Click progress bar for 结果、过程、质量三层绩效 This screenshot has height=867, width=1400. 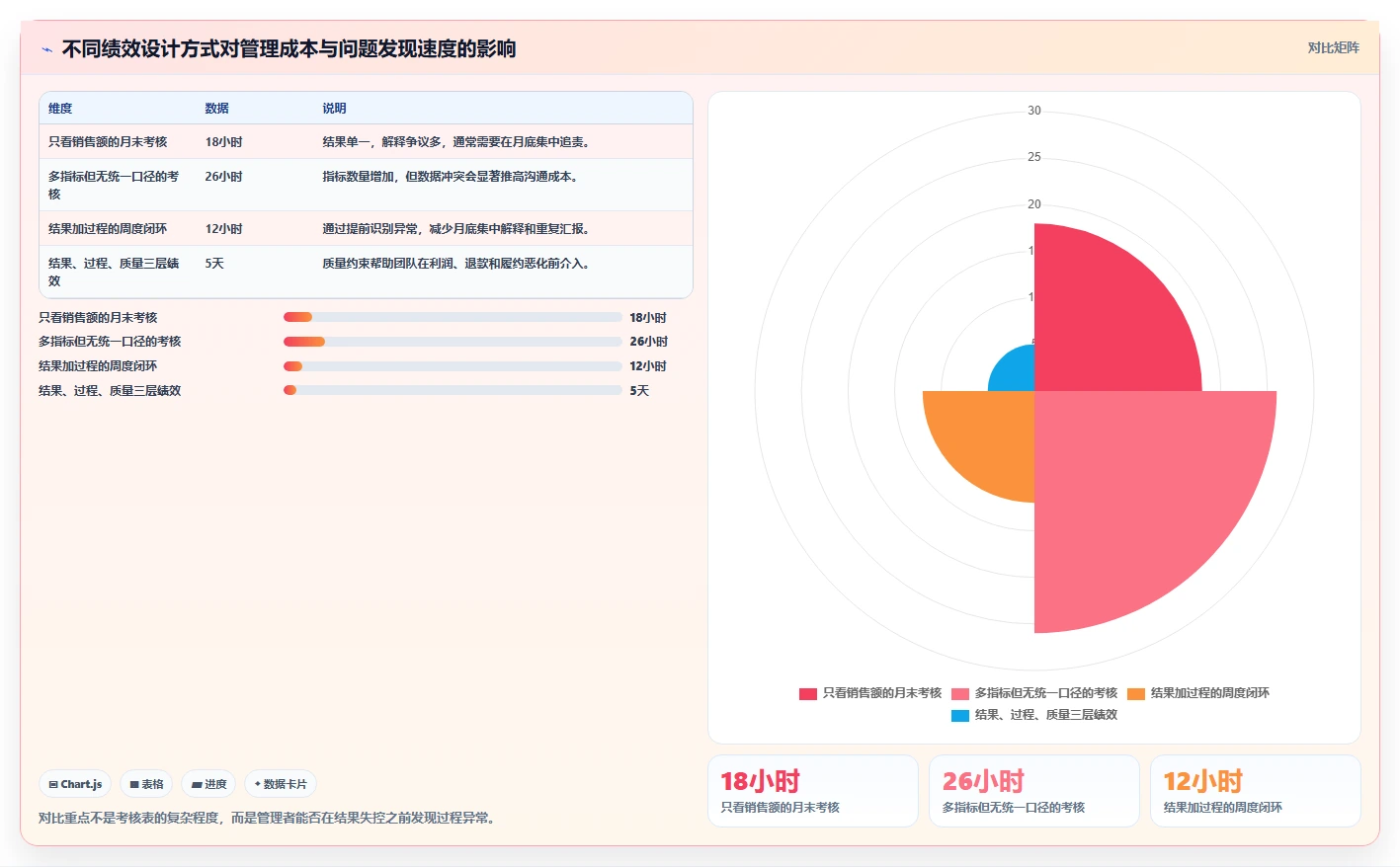(453, 390)
